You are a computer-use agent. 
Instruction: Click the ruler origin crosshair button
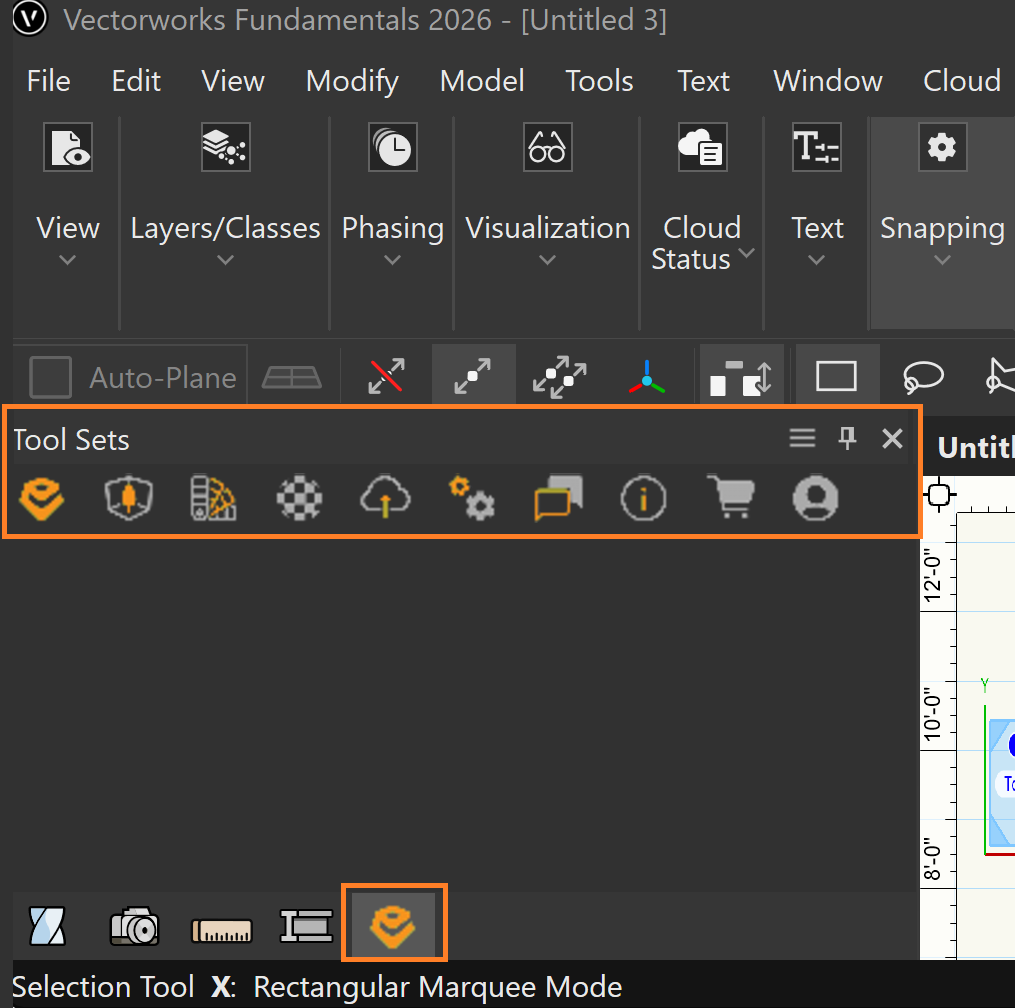click(x=939, y=495)
